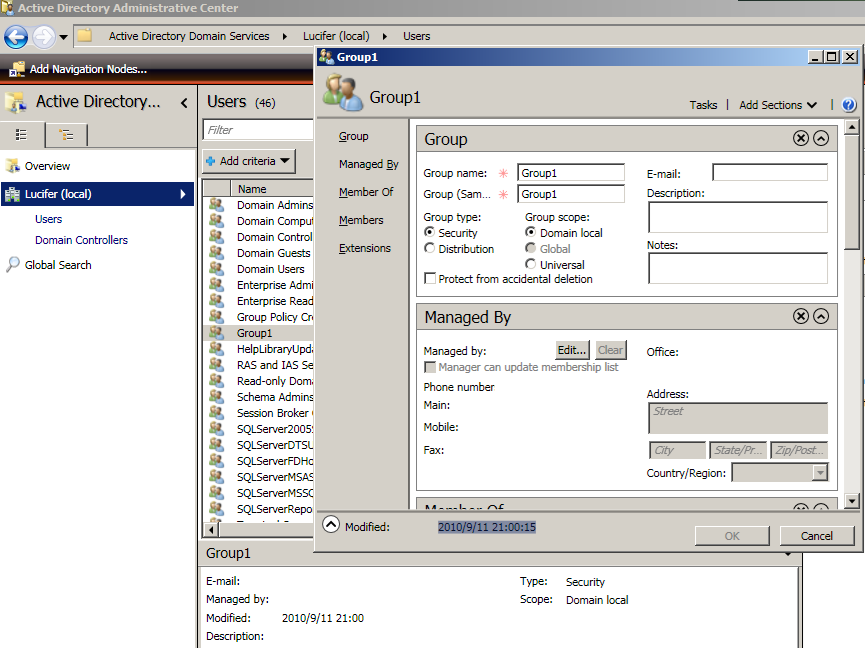Go back with the blue back arrow
This screenshot has height=648, width=865.
pos(15,37)
